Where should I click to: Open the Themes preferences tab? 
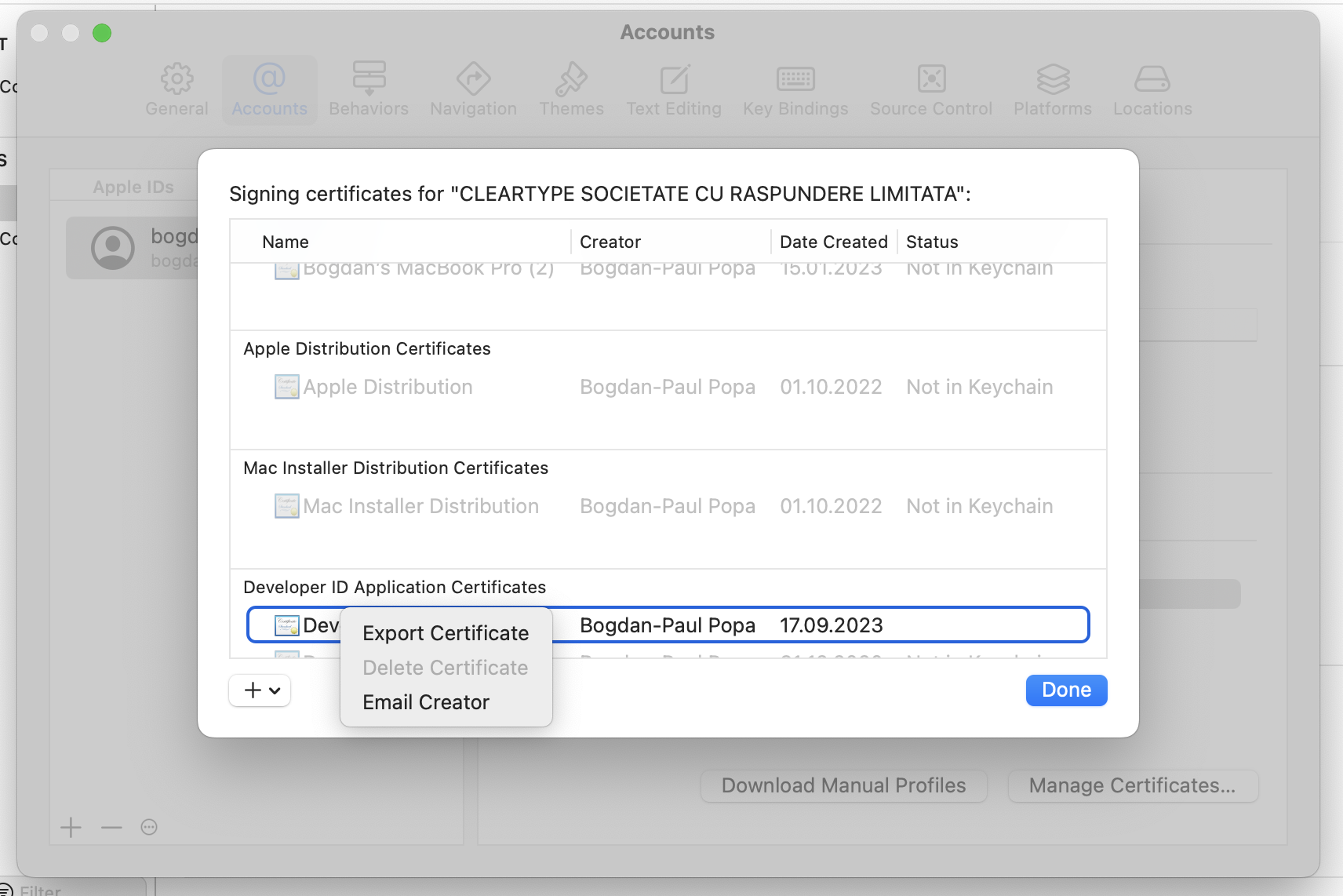click(x=571, y=90)
